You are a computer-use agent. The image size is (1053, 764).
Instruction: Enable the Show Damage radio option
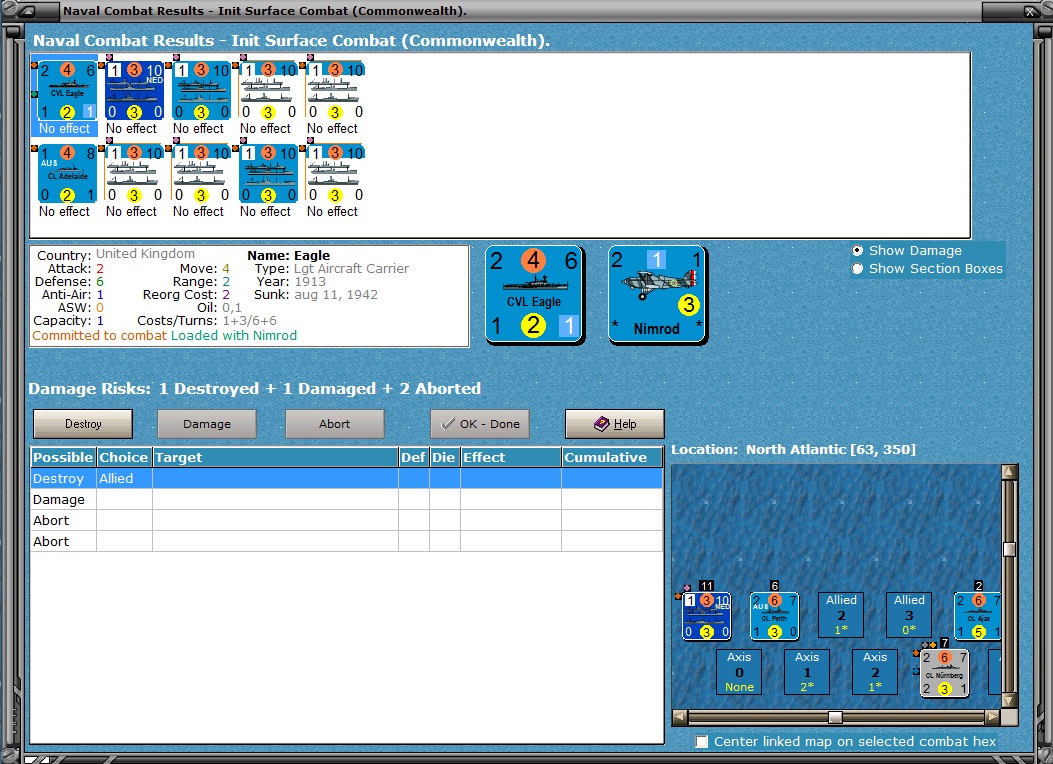click(858, 250)
